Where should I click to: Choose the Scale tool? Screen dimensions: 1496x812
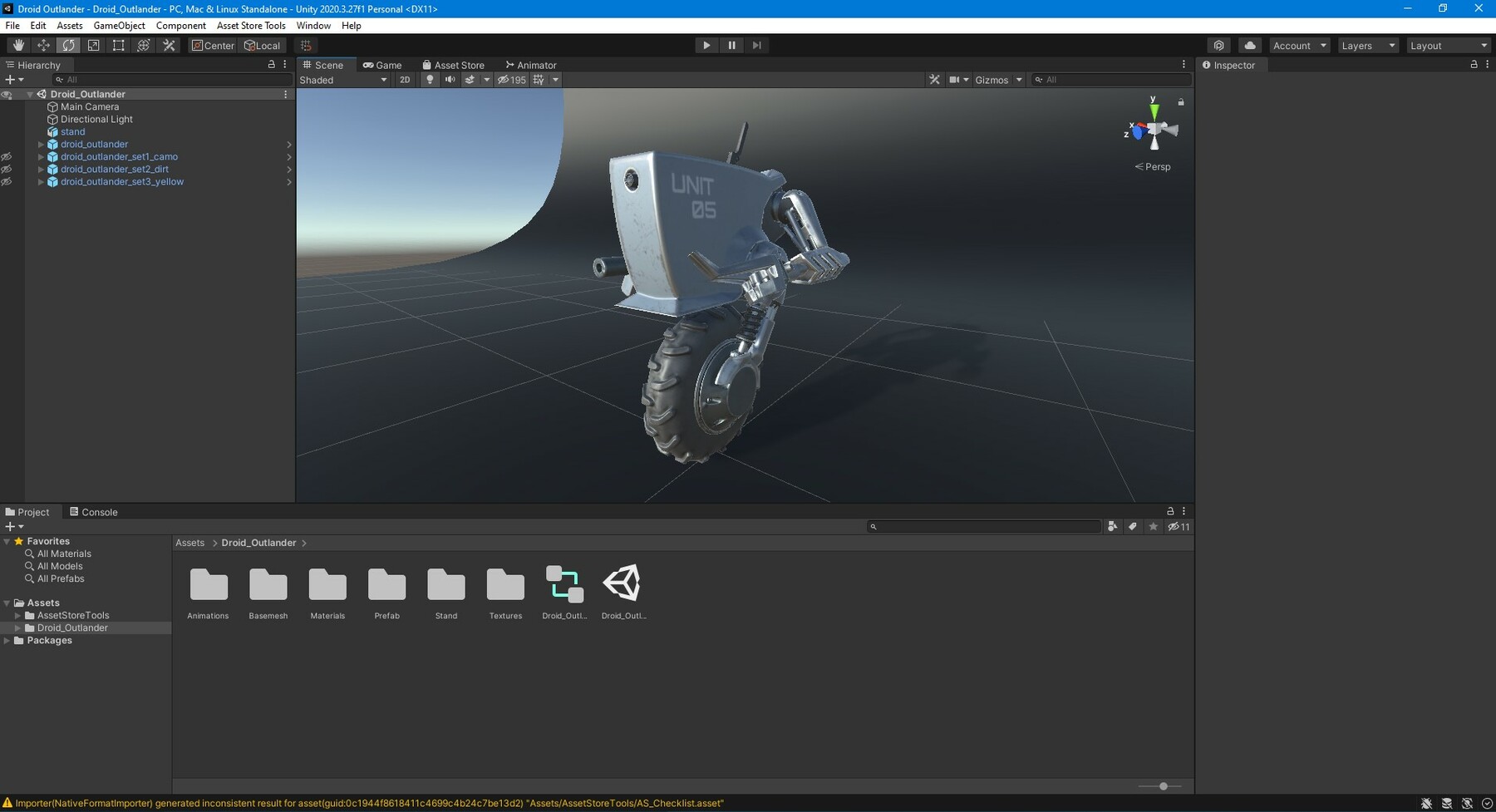pos(93,46)
